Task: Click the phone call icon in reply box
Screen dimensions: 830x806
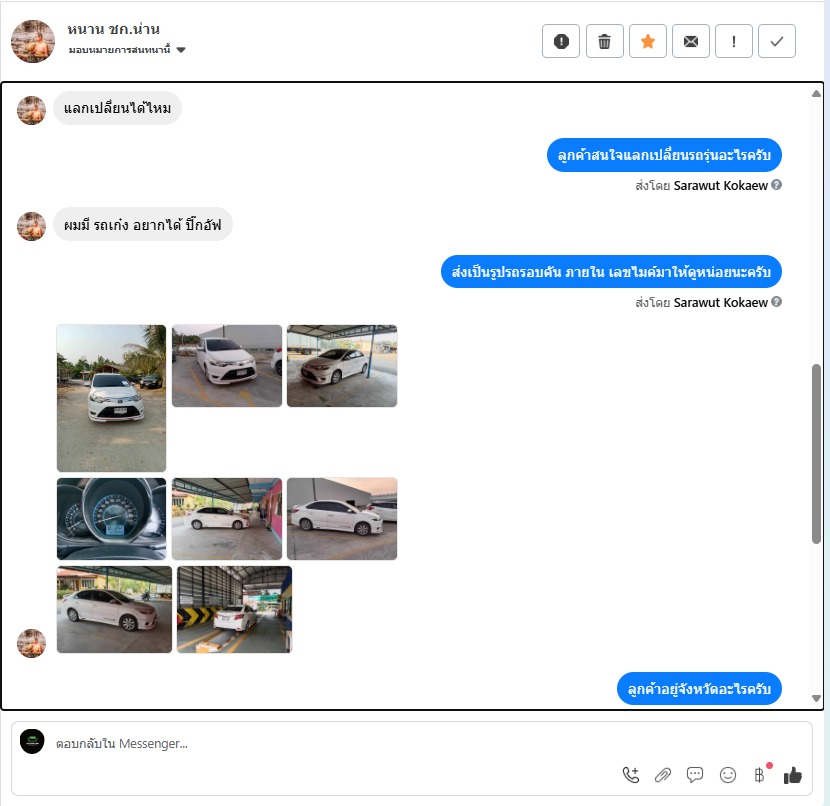Action: point(630,775)
